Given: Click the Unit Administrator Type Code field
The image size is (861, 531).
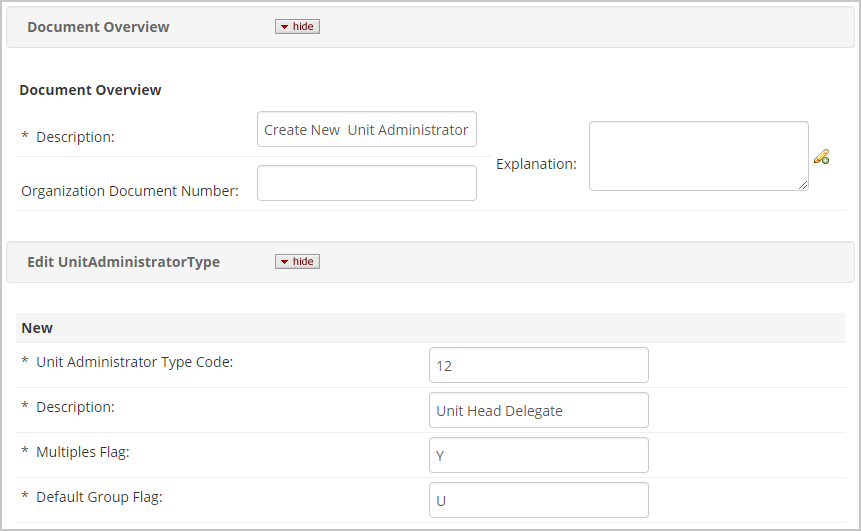Looking at the screenshot, I should tap(539, 365).
